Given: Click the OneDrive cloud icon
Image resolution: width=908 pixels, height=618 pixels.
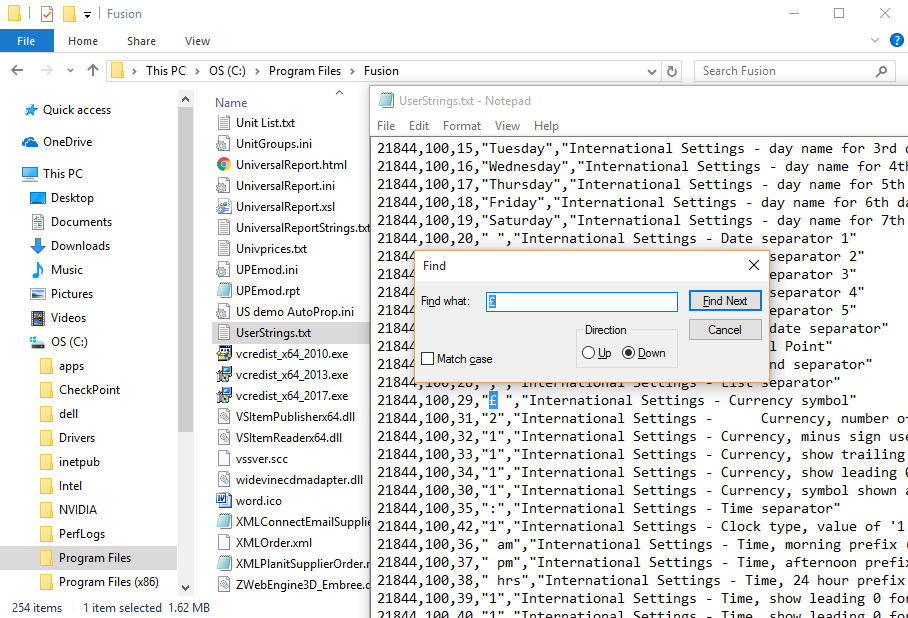Looking at the screenshot, I should [30, 142].
